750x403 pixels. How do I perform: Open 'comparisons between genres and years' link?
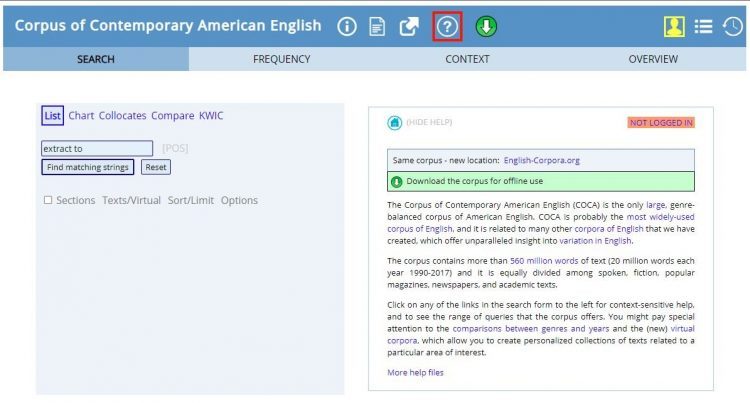point(531,328)
